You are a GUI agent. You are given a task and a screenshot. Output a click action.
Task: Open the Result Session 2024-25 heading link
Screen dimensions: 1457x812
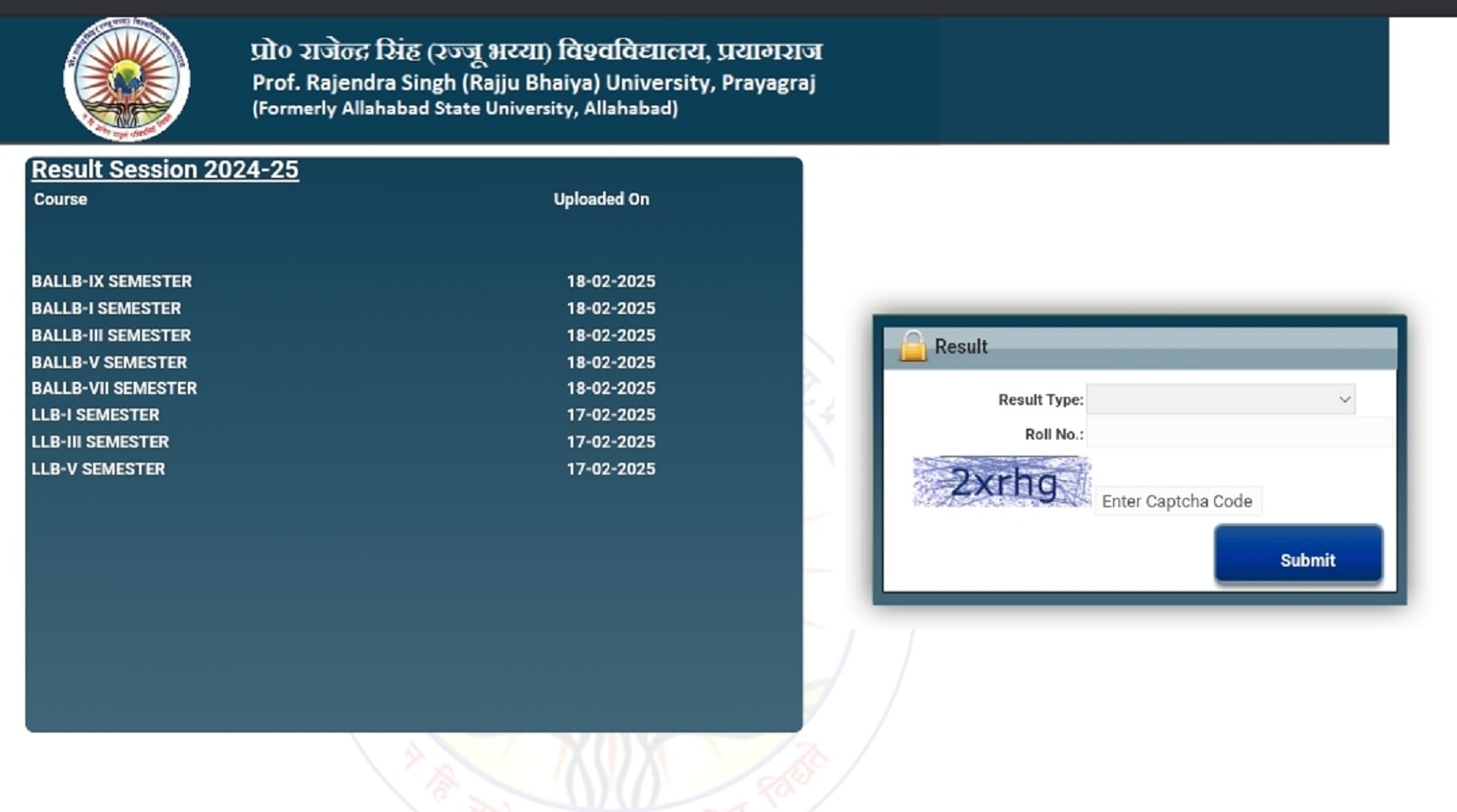tap(165, 170)
